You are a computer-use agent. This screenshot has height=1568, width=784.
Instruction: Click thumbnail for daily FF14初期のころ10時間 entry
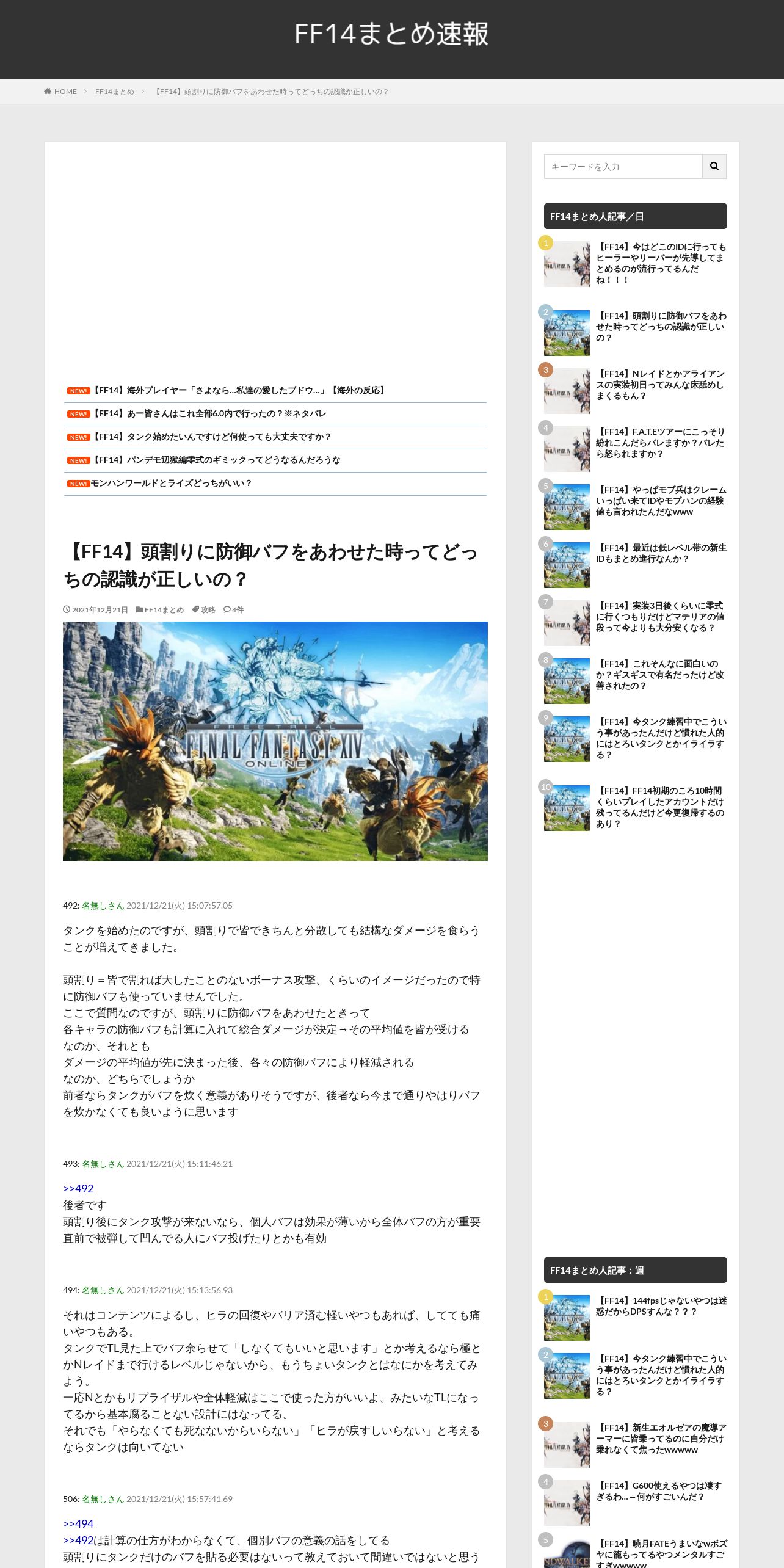pos(567,808)
